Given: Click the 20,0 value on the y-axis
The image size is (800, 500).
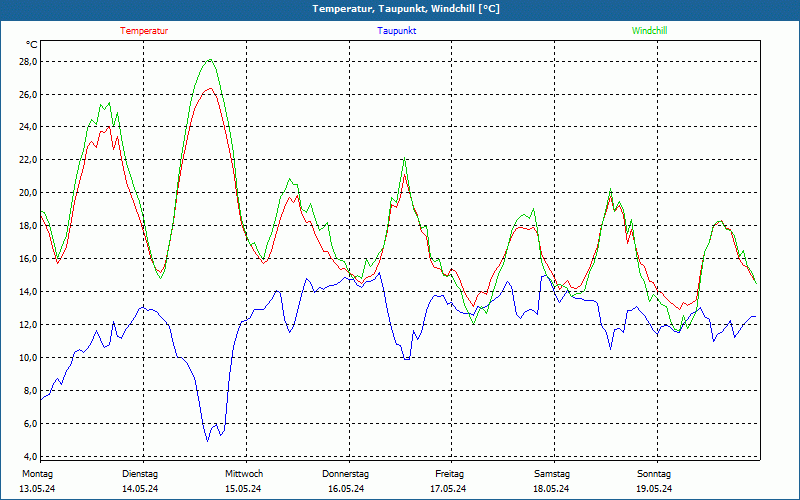Looking at the screenshot, I should click(29, 192).
